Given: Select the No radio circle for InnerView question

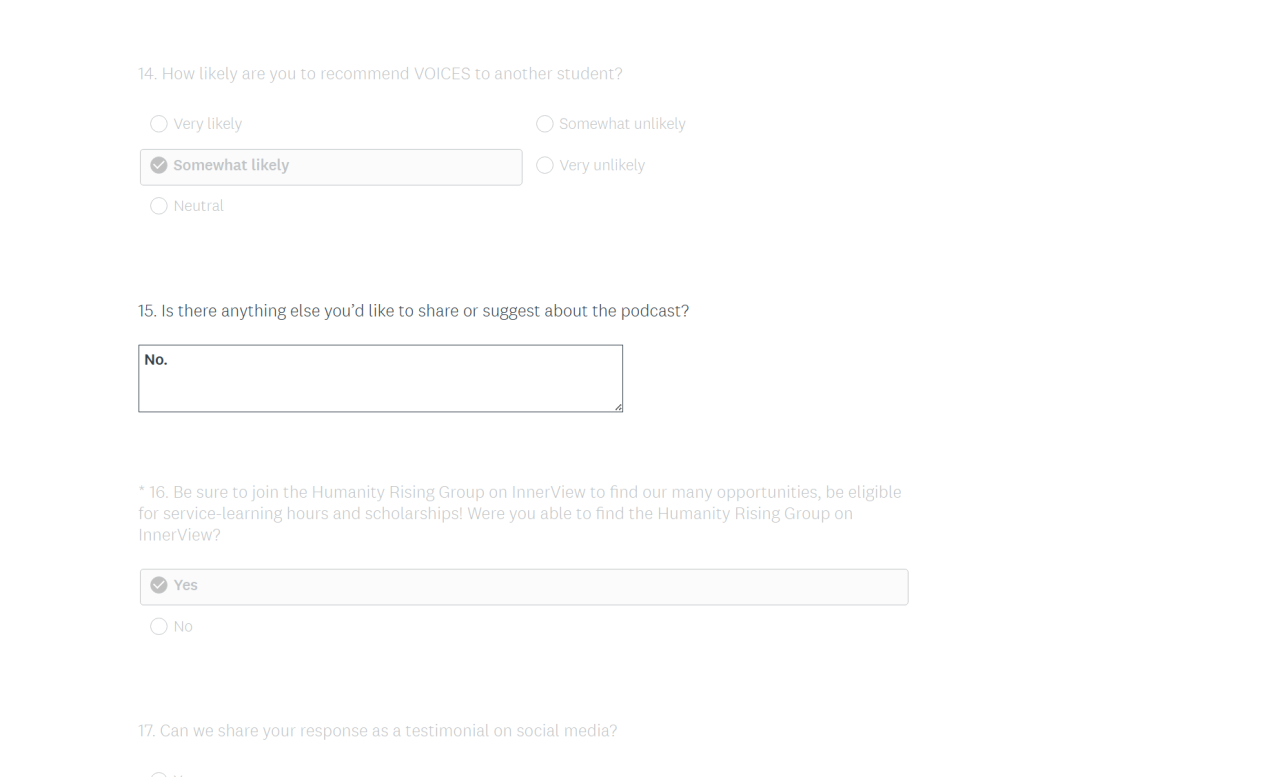Looking at the screenshot, I should [159, 627].
